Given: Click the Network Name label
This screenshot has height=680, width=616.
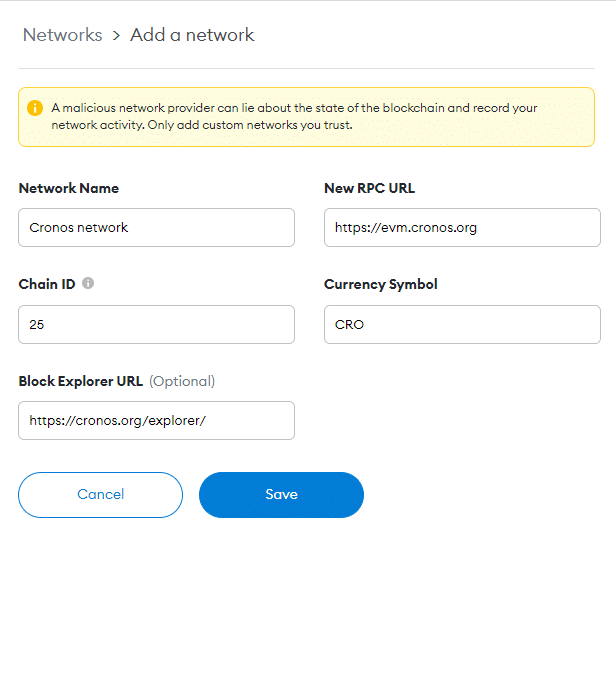Looking at the screenshot, I should click(69, 188).
